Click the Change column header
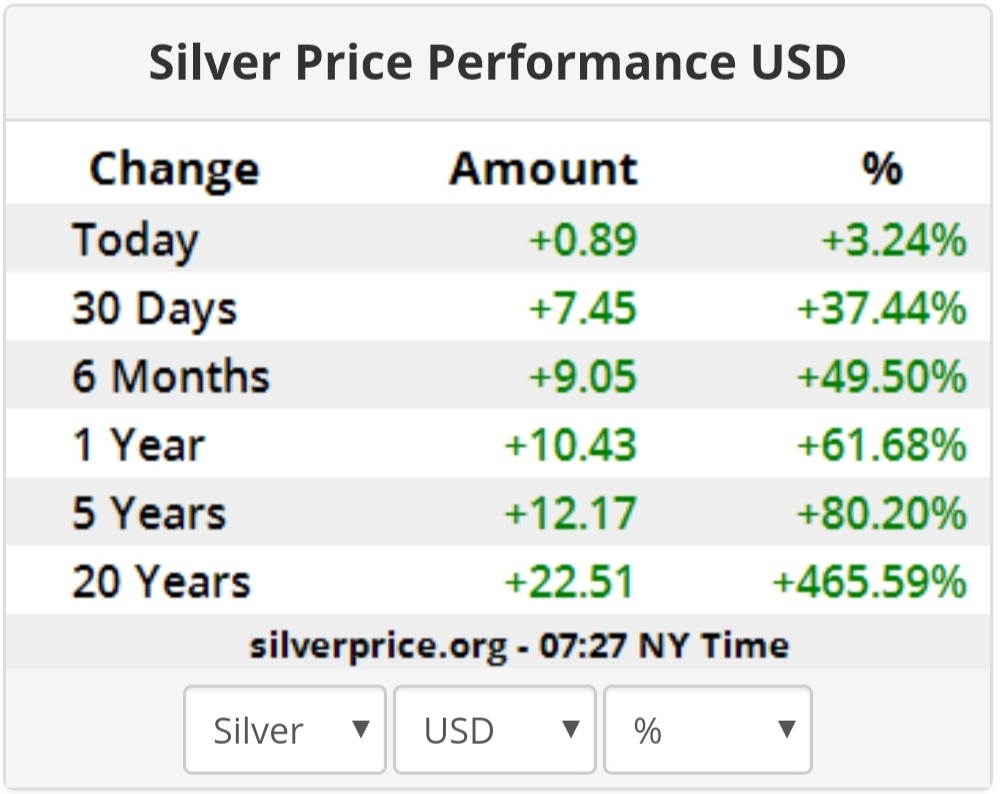Screen dimensions: 1000x794 [x=174, y=170]
